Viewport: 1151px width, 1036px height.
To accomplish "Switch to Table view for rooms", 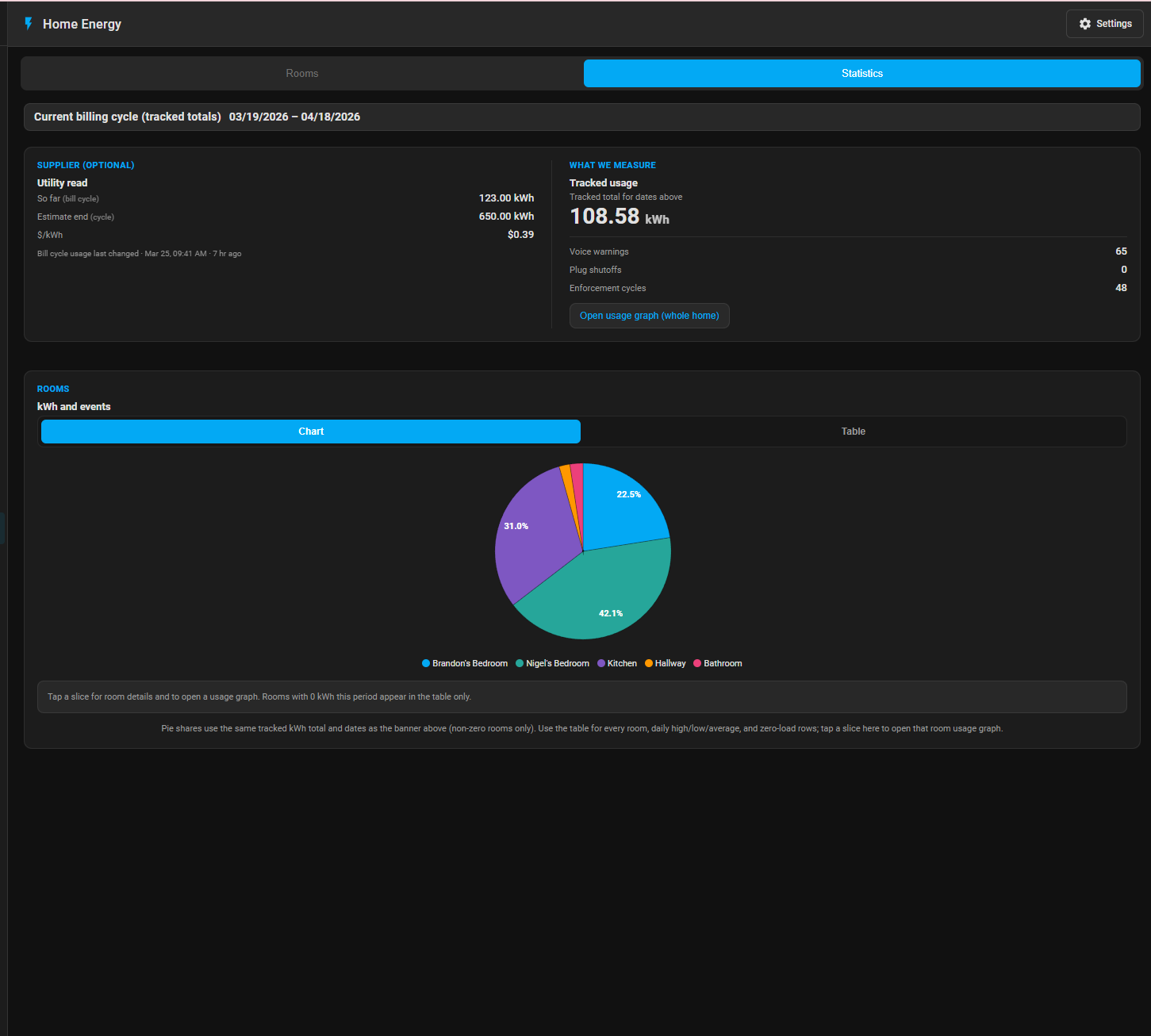I will (x=853, y=432).
